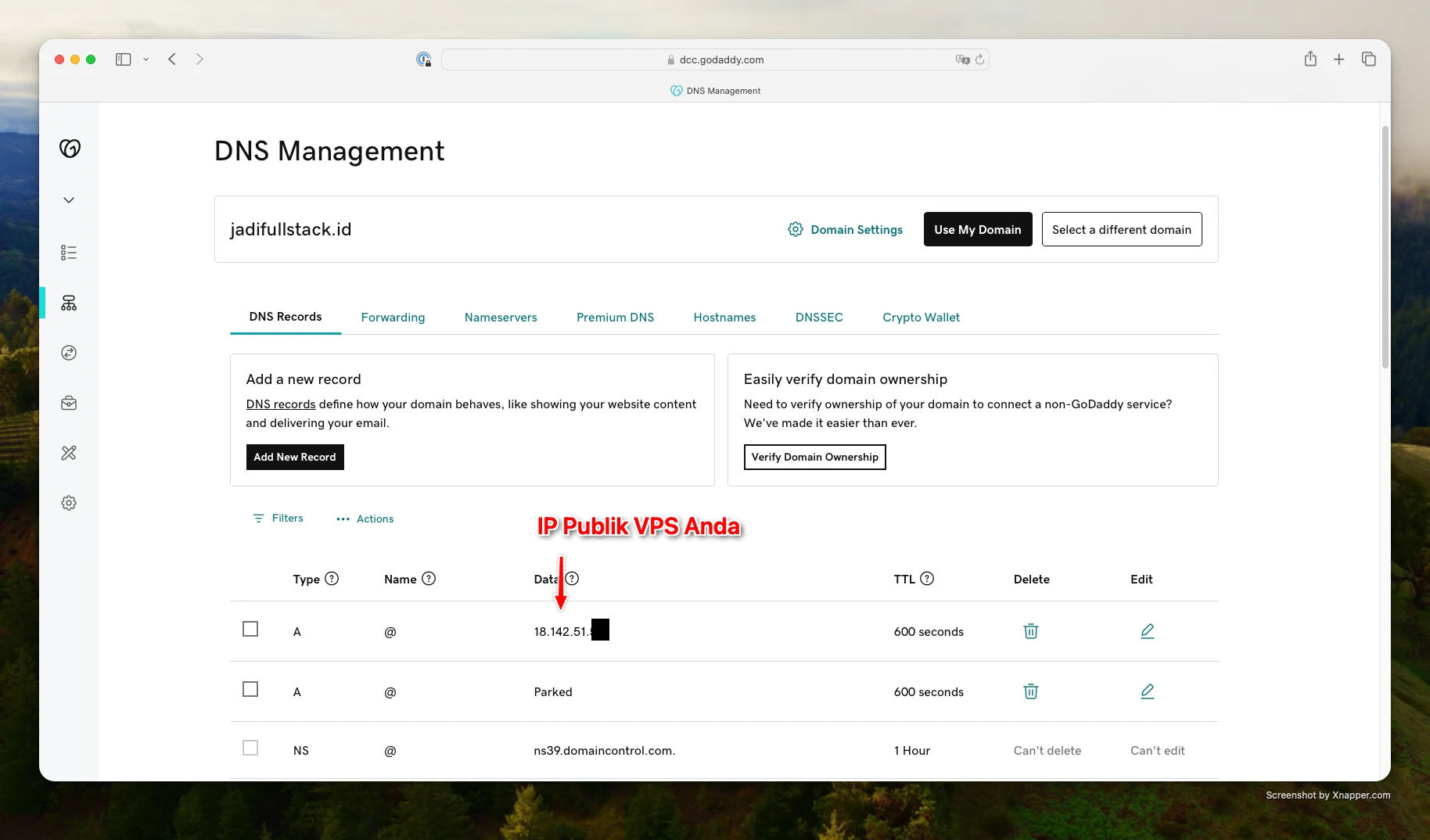Delete the Parked A record

coord(1031,691)
